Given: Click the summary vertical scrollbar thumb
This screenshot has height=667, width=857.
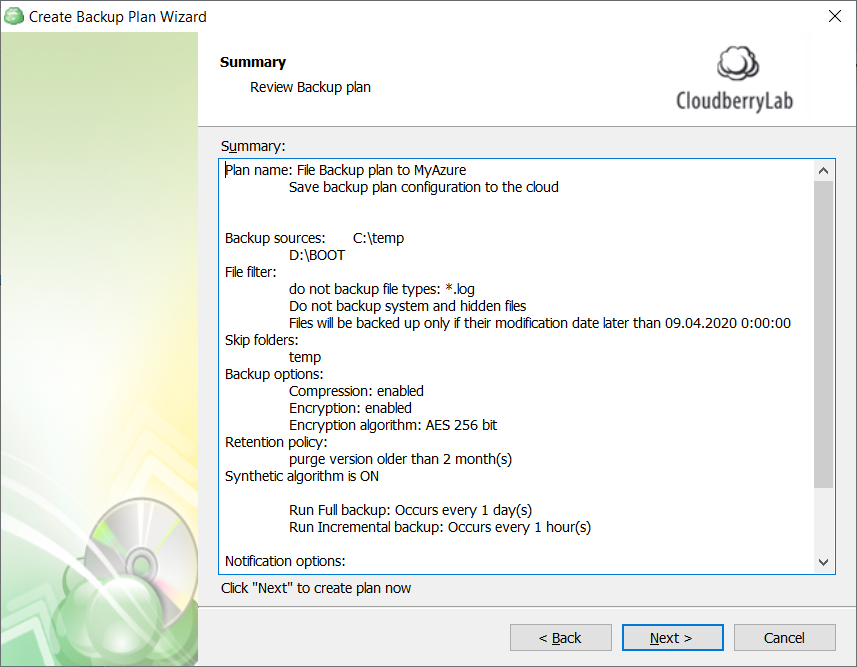Looking at the screenshot, I should [823, 334].
